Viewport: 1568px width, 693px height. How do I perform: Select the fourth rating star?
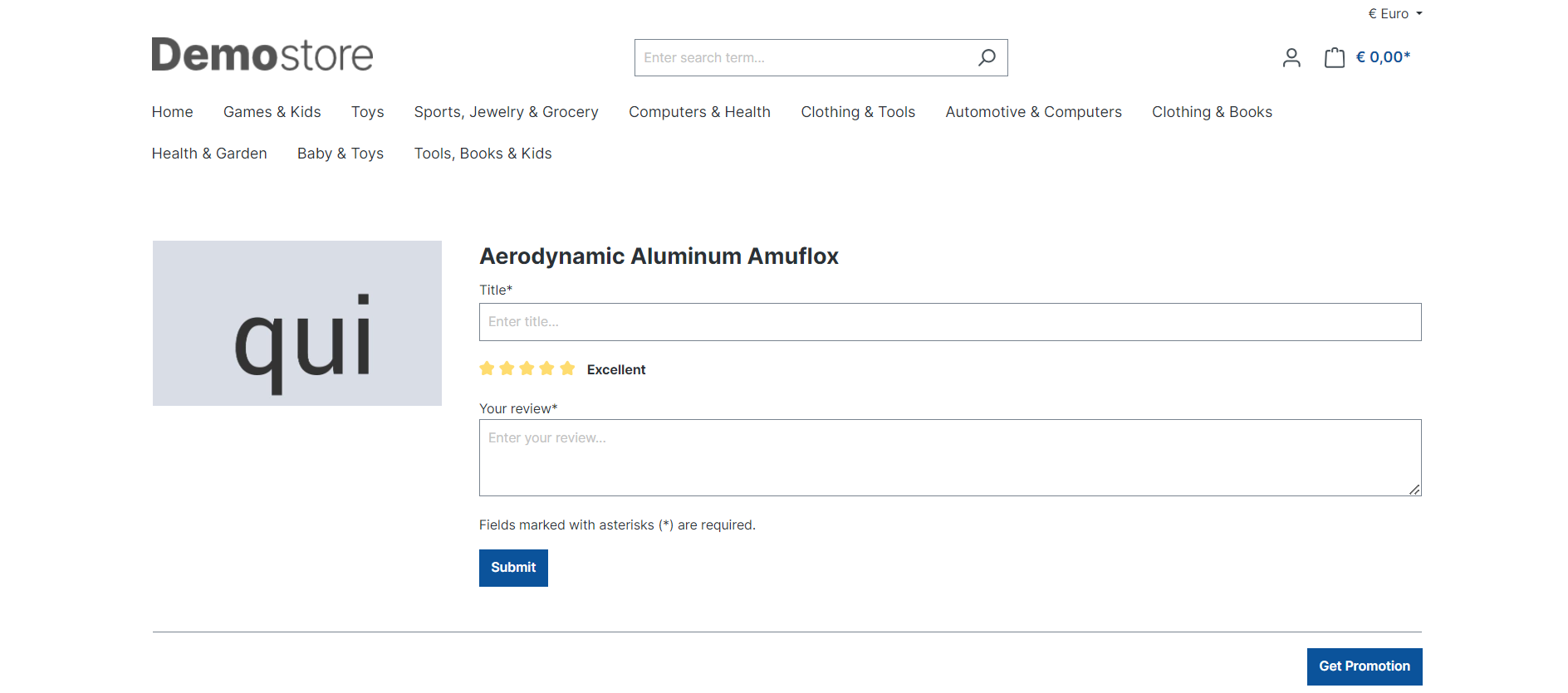[546, 368]
